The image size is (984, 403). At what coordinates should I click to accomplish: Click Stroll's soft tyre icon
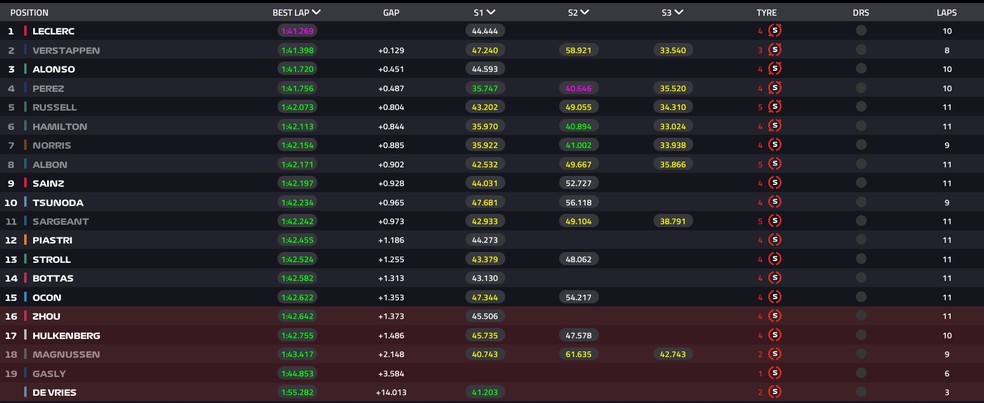(x=775, y=259)
